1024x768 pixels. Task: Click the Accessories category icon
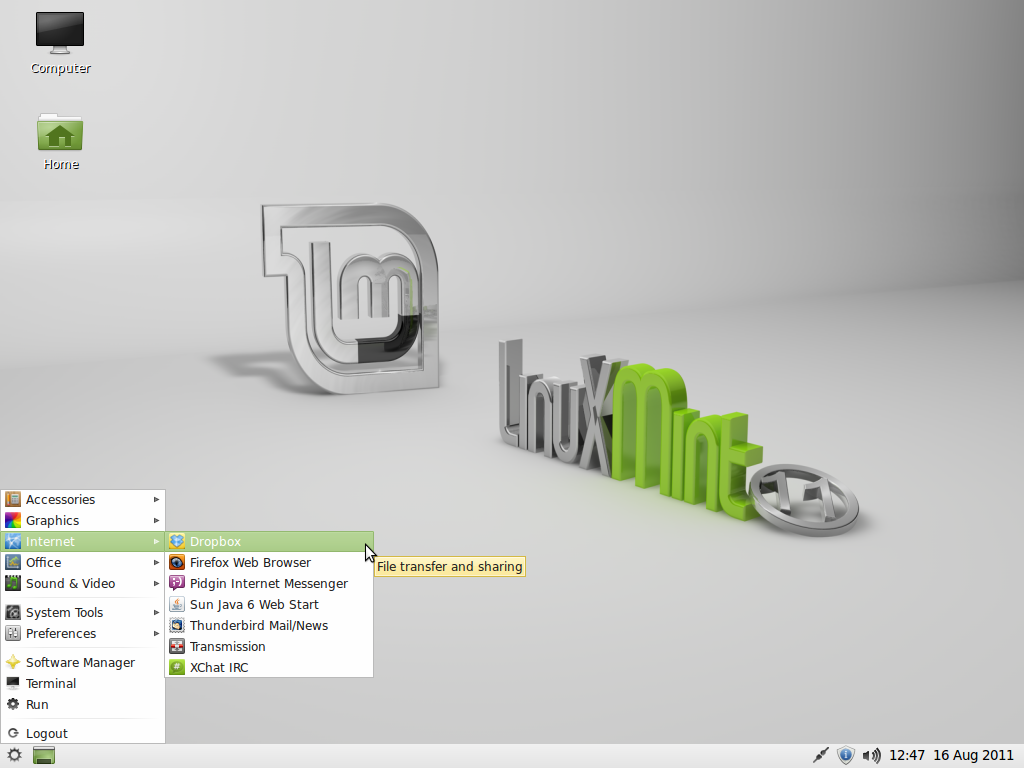13,500
